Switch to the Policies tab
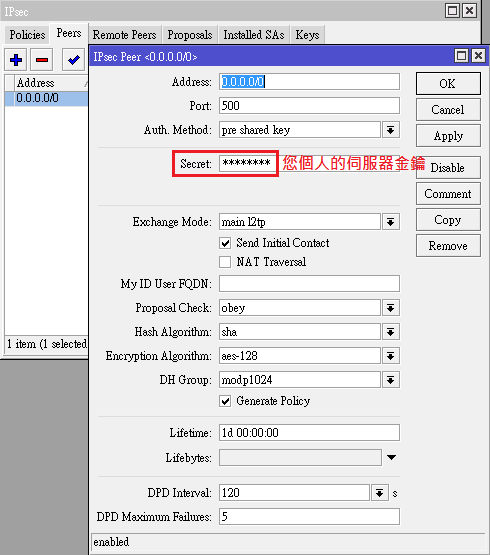 [x=27, y=35]
